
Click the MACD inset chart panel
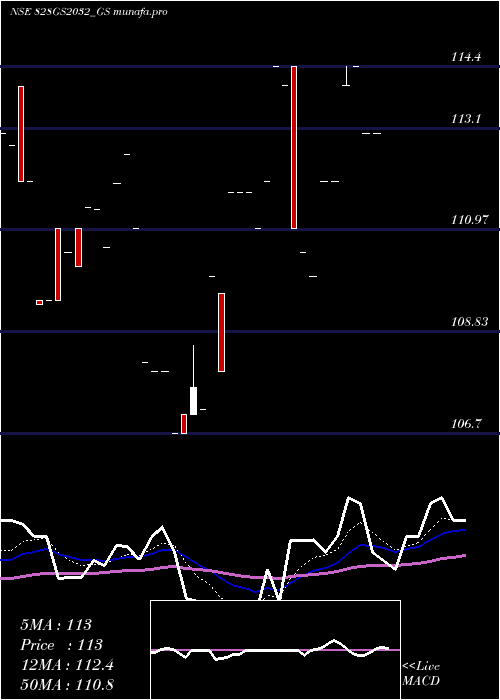(275, 650)
